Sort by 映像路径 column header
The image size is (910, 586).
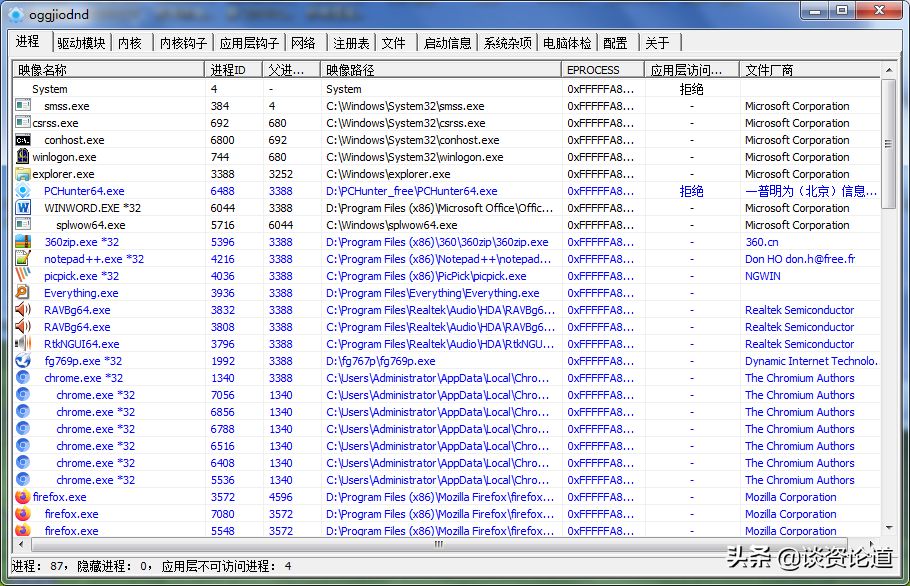[x=440, y=70]
